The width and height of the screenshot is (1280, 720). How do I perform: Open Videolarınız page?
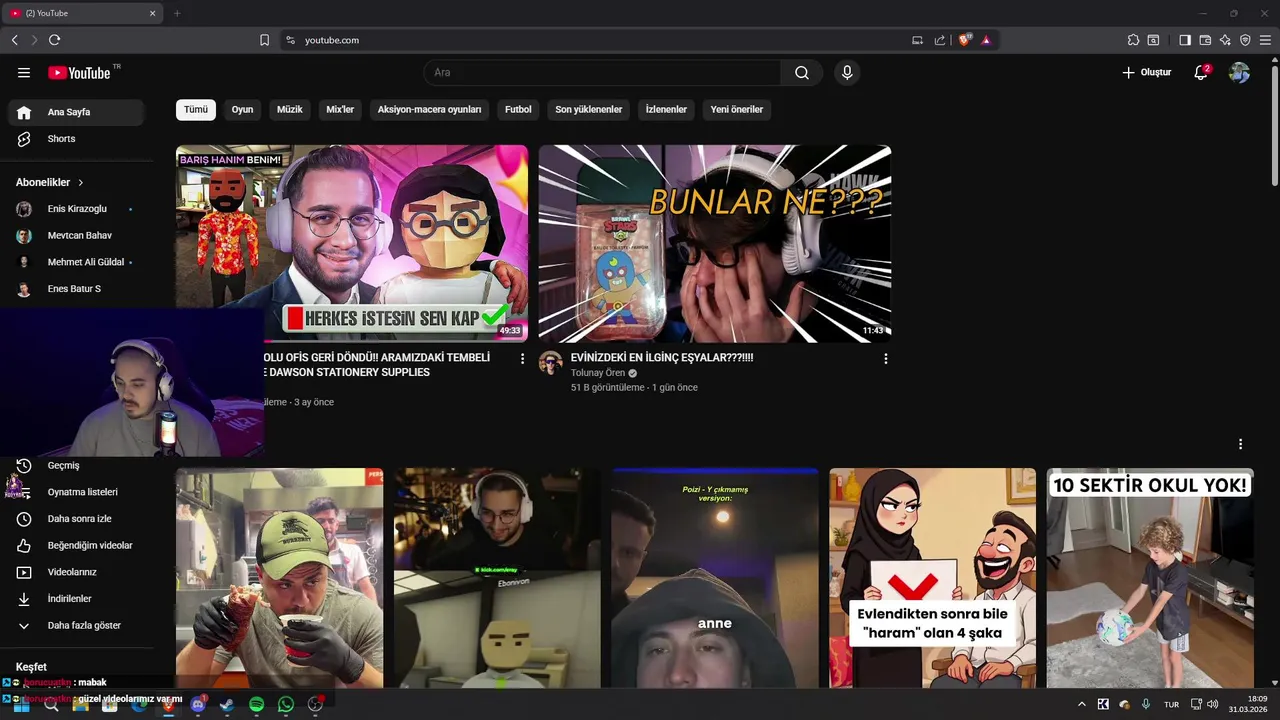pos(76,572)
